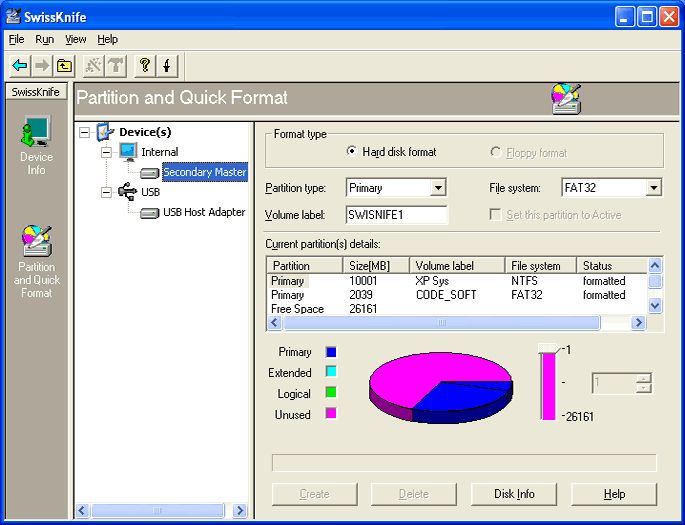Click the Forward arrow toolbar icon
The height and width of the screenshot is (525, 685).
42,66
